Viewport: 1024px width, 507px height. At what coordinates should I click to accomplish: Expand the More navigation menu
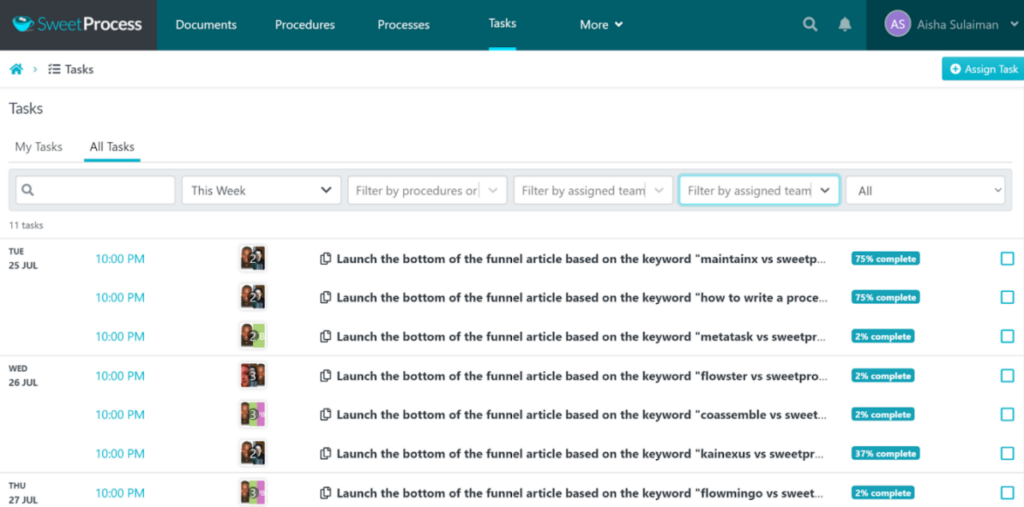[601, 25]
